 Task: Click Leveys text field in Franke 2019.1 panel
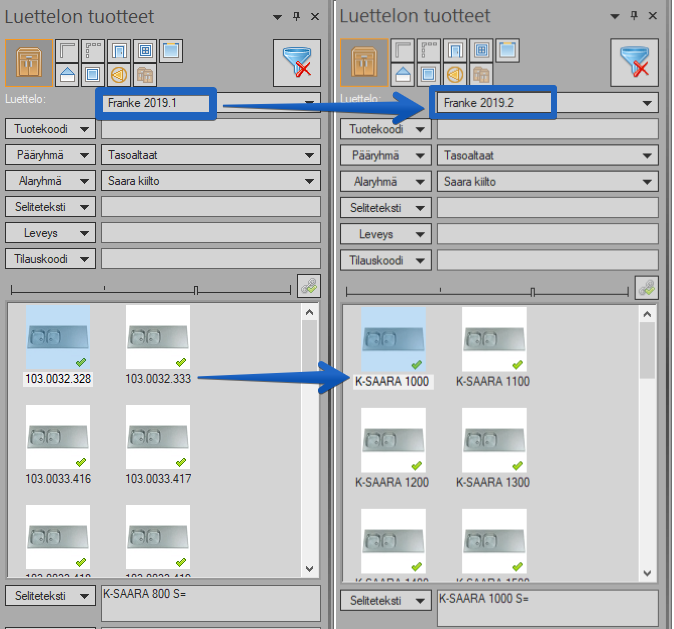coord(211,233)
